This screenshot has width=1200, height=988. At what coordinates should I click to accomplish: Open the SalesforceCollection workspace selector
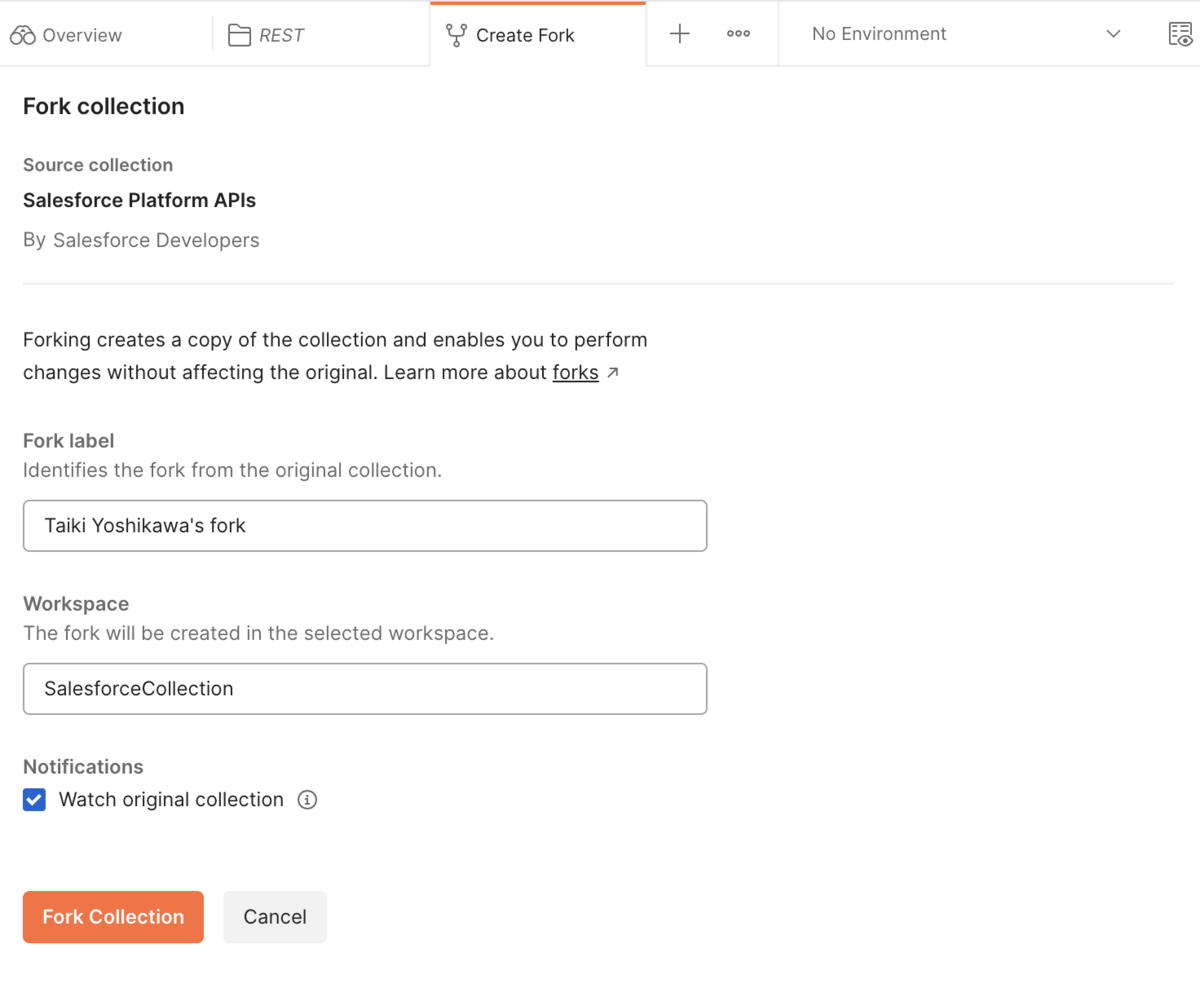(x=365, y=689)
